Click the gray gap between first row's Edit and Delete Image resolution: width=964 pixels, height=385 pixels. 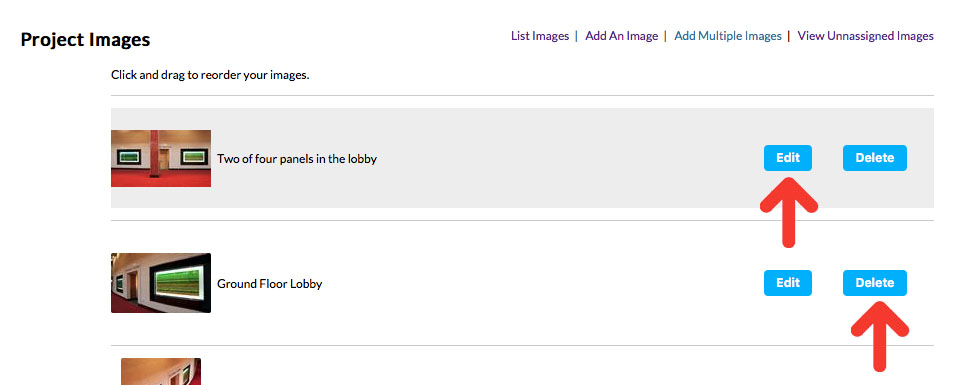point(827,158)
